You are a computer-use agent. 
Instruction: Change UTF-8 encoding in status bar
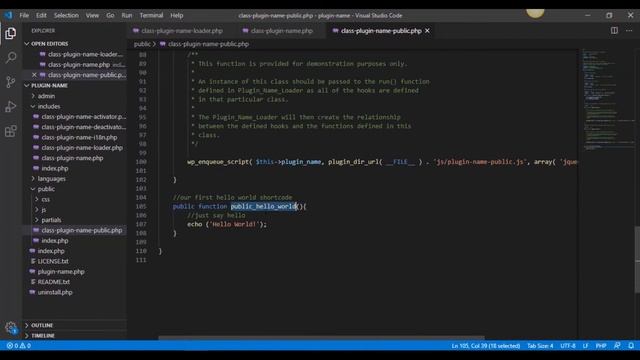tap(568, 346)
